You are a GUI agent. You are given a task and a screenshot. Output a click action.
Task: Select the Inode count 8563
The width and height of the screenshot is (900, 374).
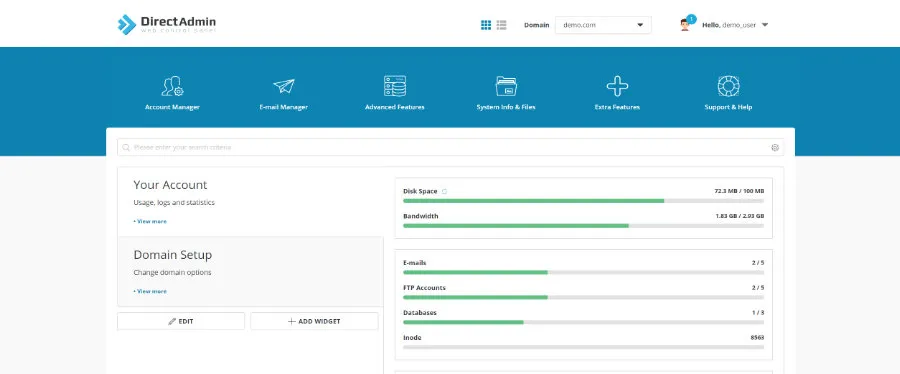click(757, 338)
